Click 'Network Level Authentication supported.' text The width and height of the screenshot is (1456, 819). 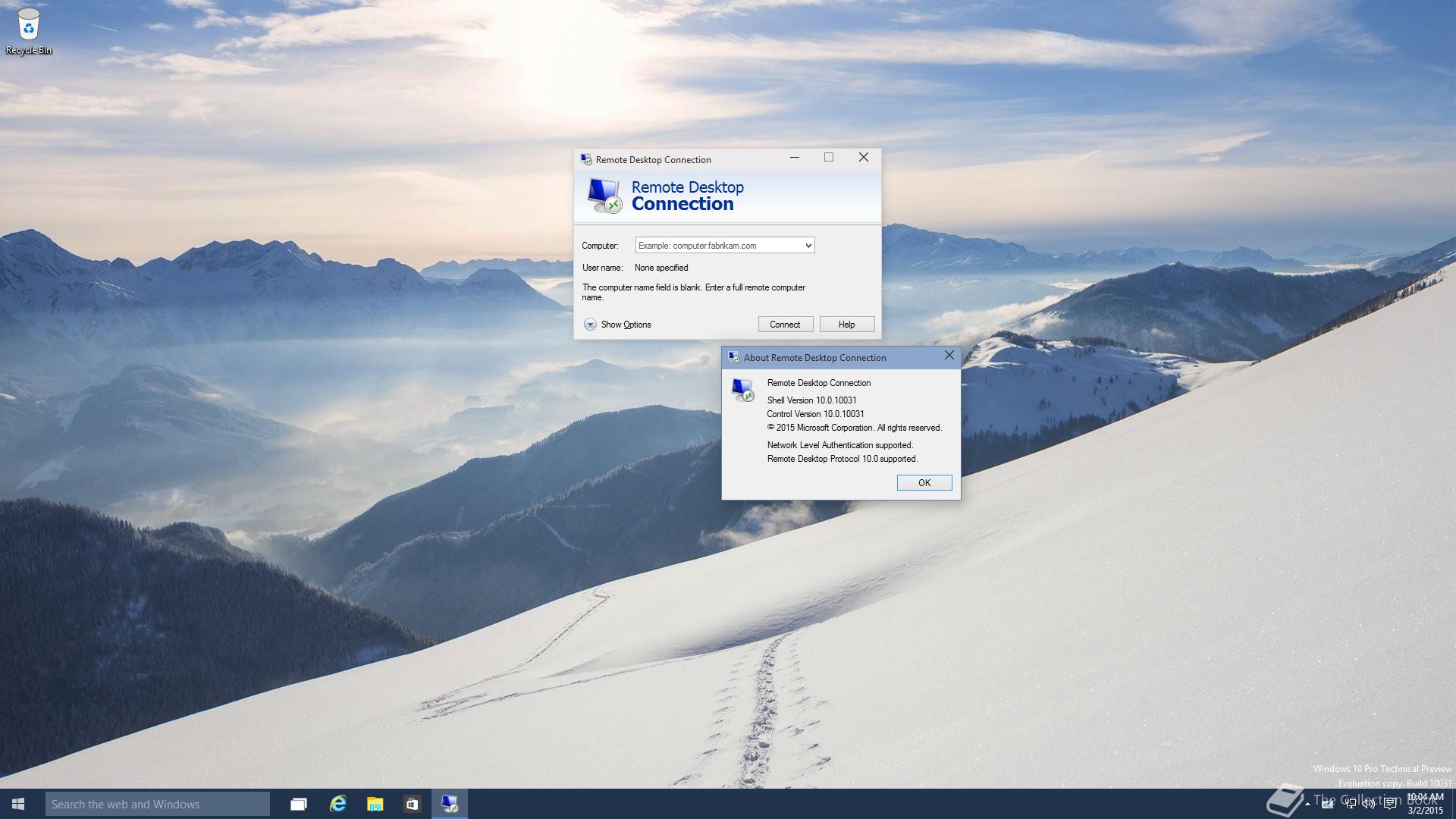point(840,445)
